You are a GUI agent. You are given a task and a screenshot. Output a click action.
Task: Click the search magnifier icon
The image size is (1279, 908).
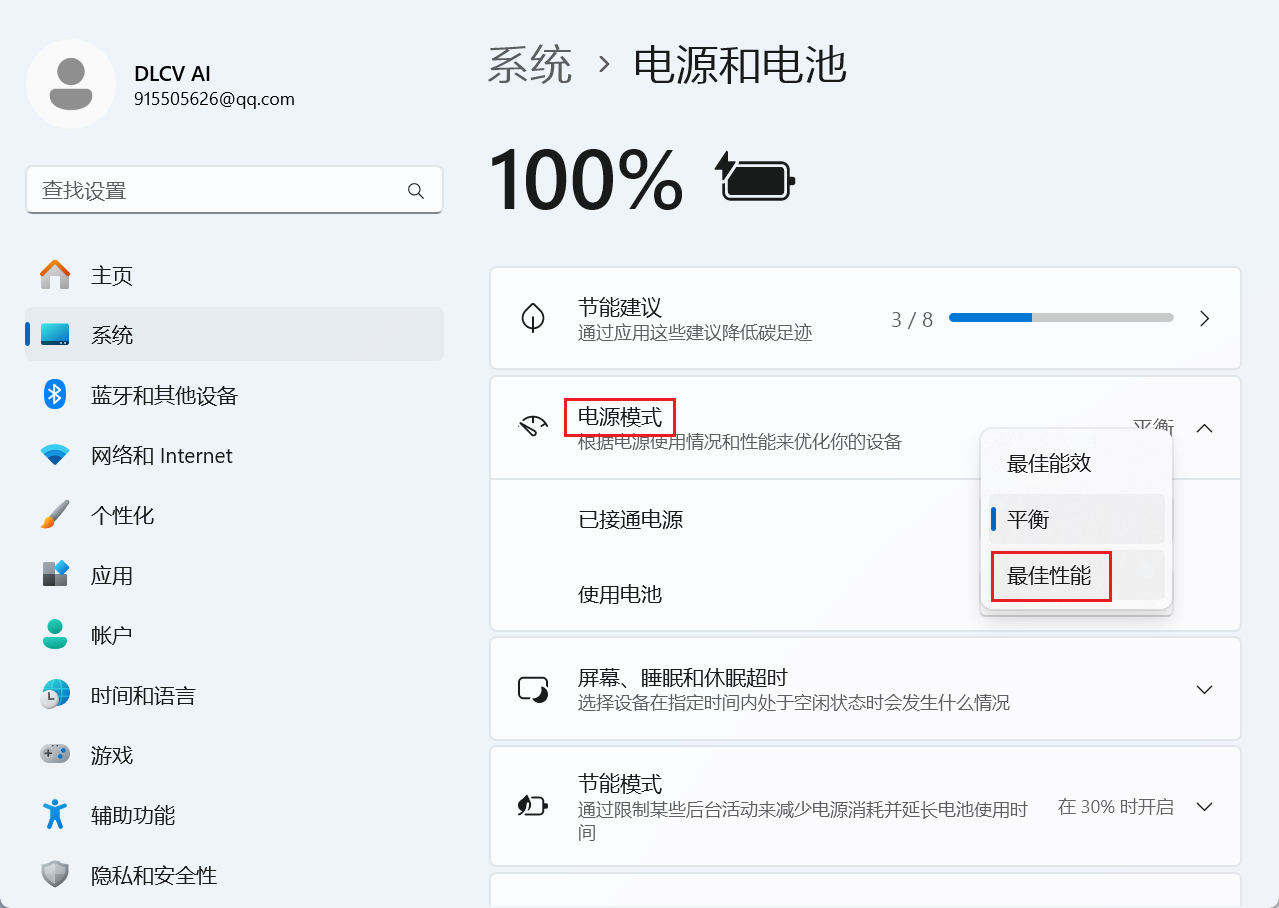pyautogui.click(x=416, y=191)
